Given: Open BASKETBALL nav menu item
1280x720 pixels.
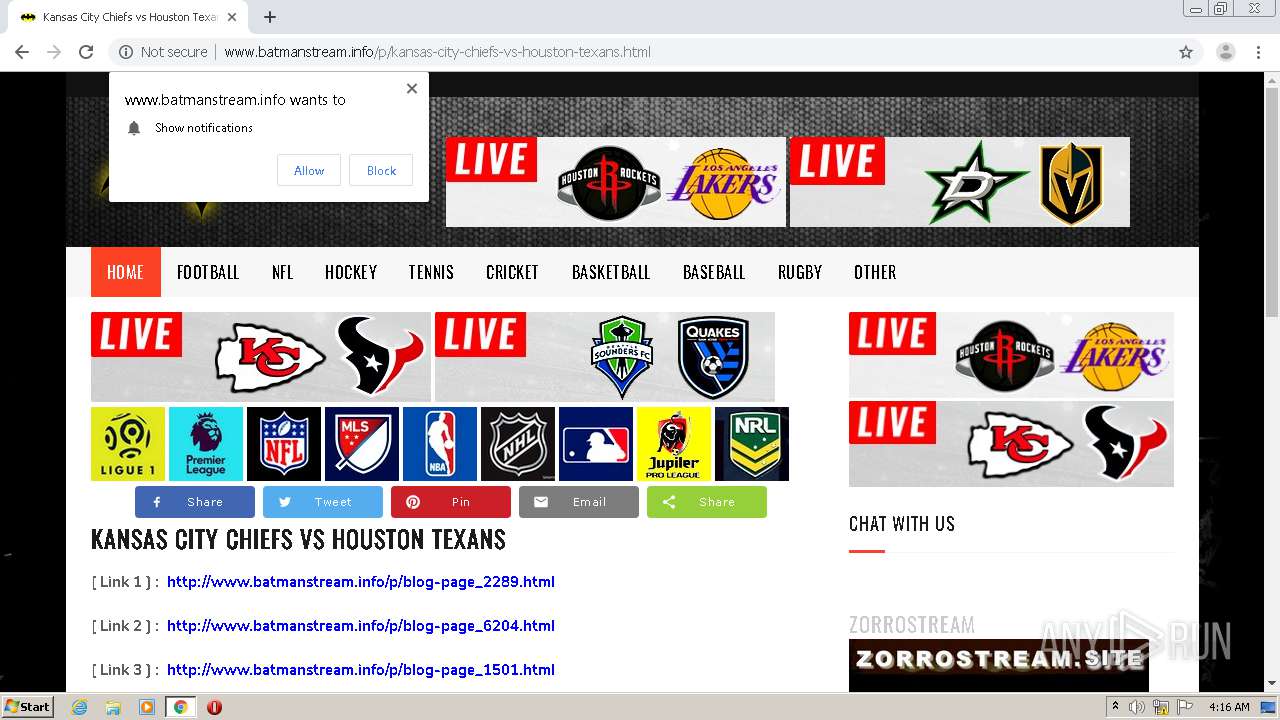Looking at the screenshot, I should [x=611, y=272].
